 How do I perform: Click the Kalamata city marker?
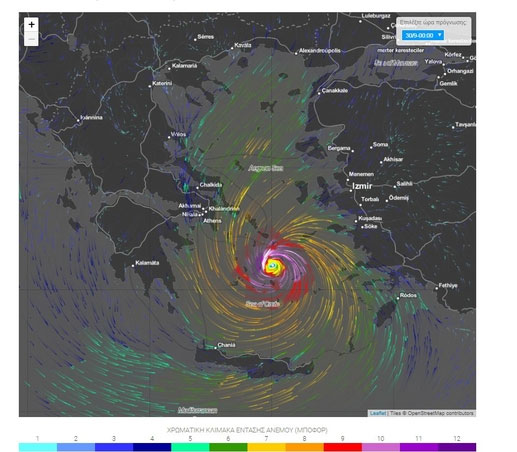133,266
